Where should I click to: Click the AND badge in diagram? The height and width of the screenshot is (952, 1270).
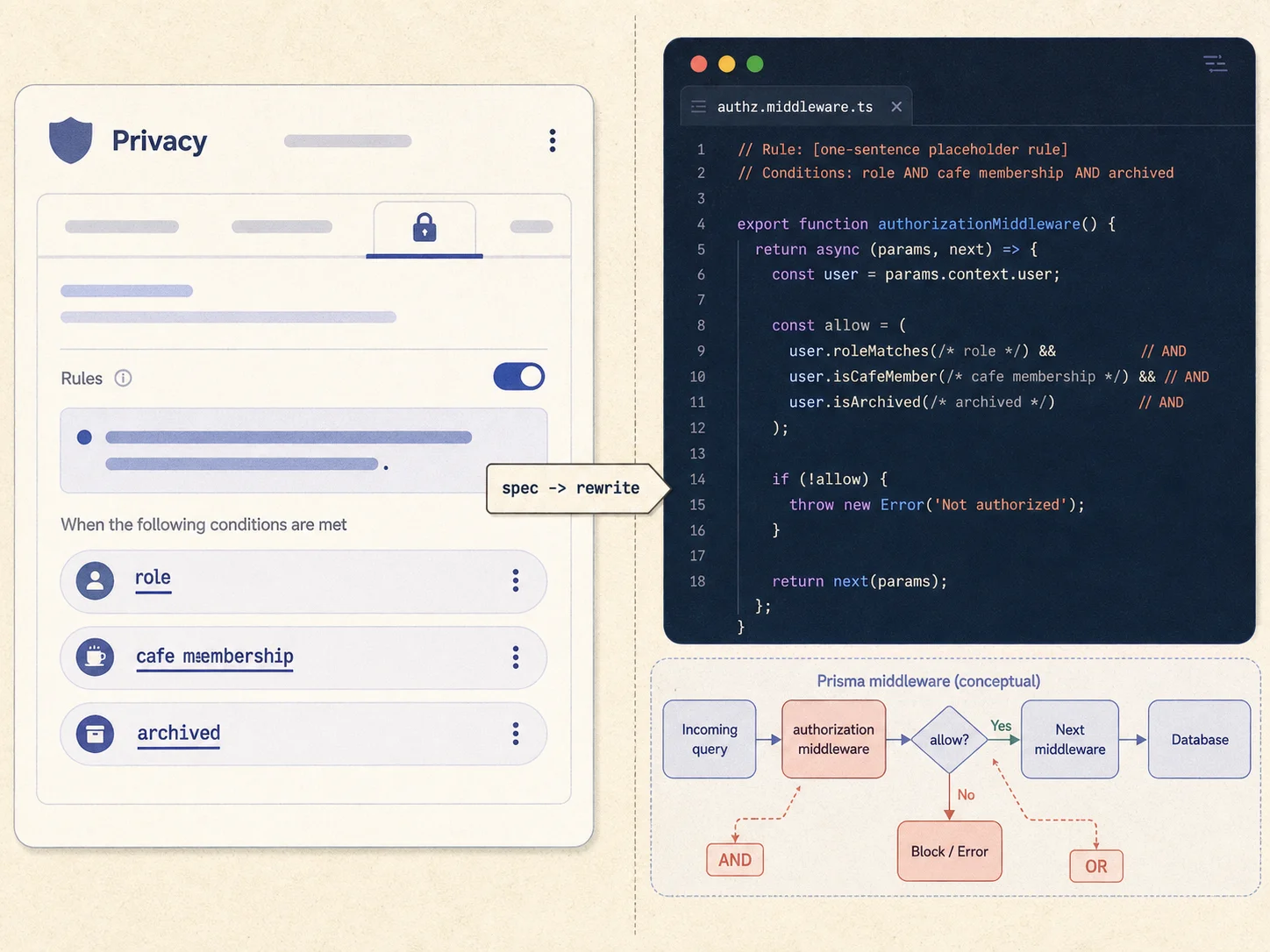(x=735, y=860)
